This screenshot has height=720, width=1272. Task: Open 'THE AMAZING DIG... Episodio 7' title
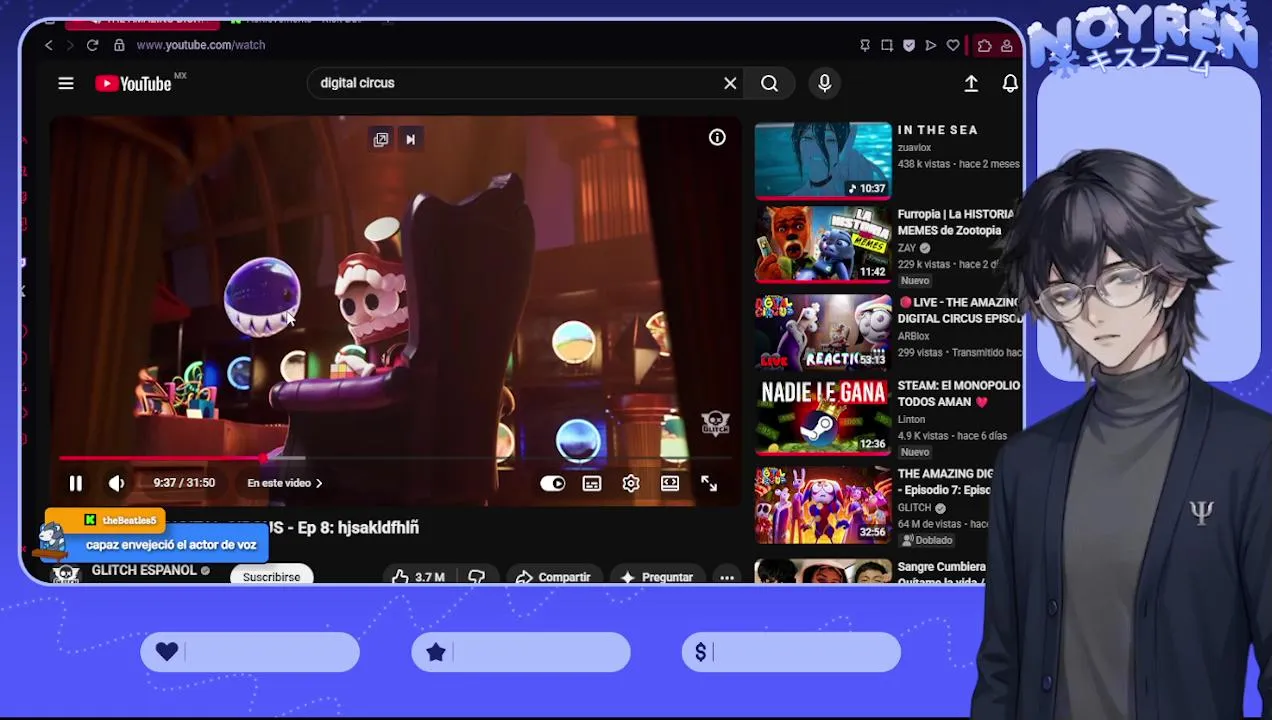tap(945, 482)
